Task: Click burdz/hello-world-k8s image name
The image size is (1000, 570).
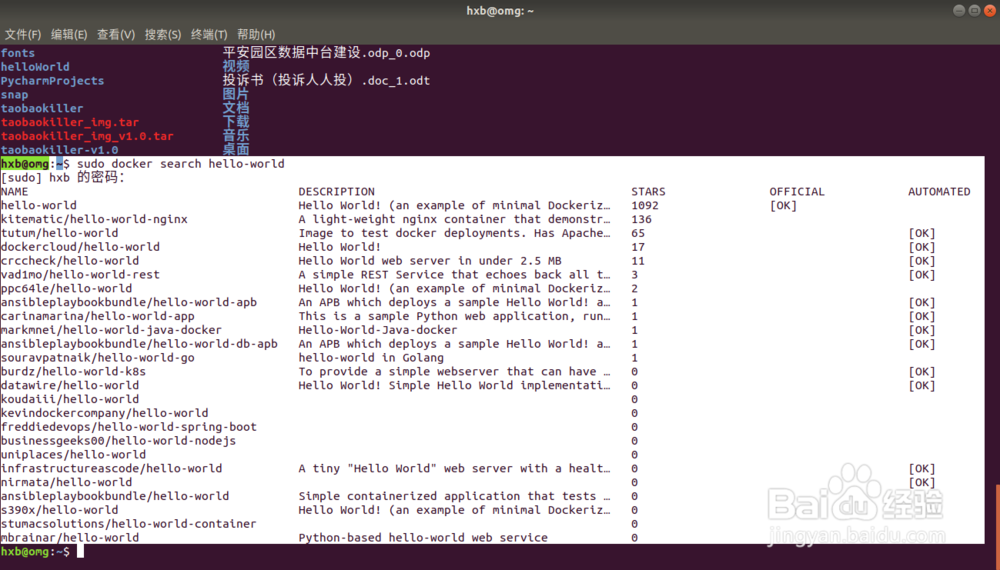Action: (x=73, y=372)
